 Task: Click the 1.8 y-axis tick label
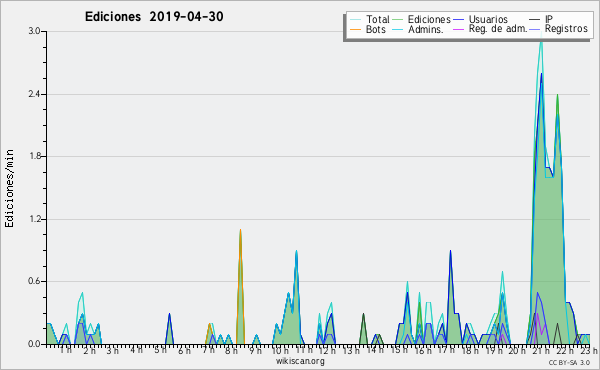pyautogui.click(x=34, y=156)
